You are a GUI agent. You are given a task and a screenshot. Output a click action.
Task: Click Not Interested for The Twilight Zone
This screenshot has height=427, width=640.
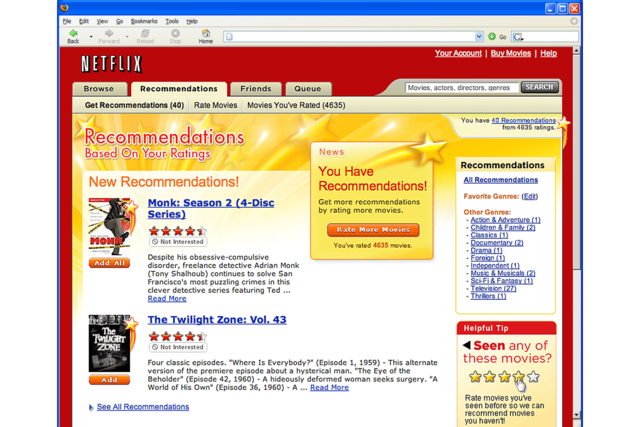(x=178, y=347)
